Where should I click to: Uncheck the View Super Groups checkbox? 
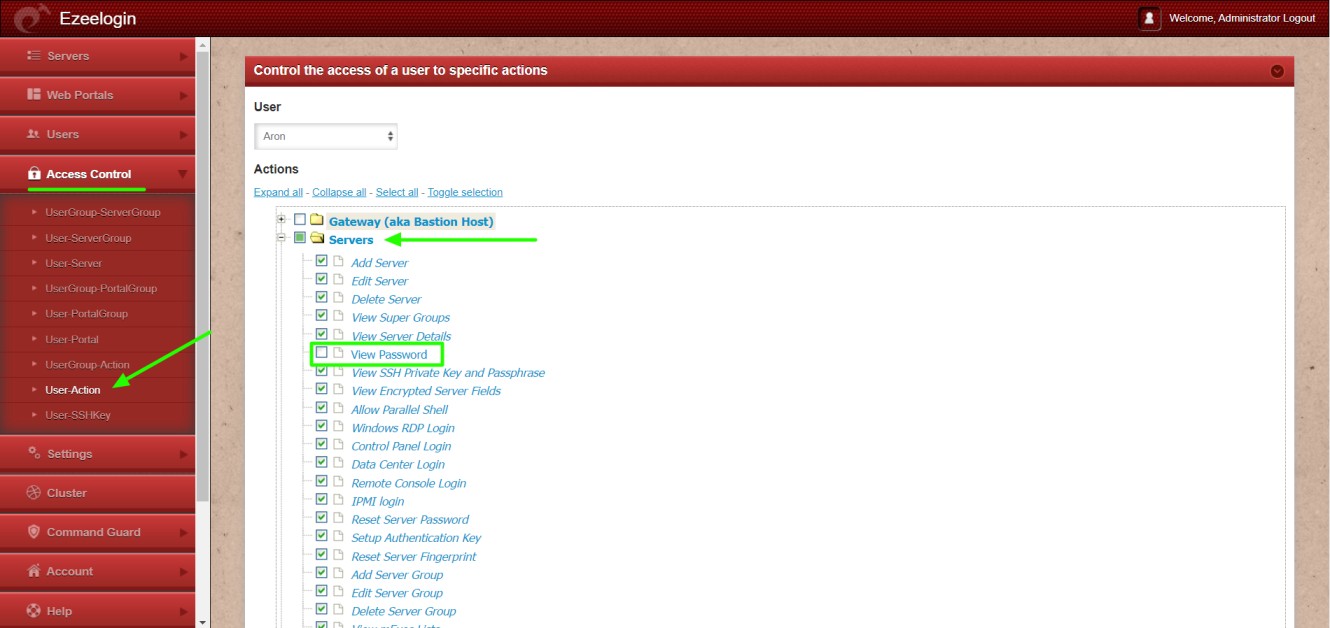[322, 316]
